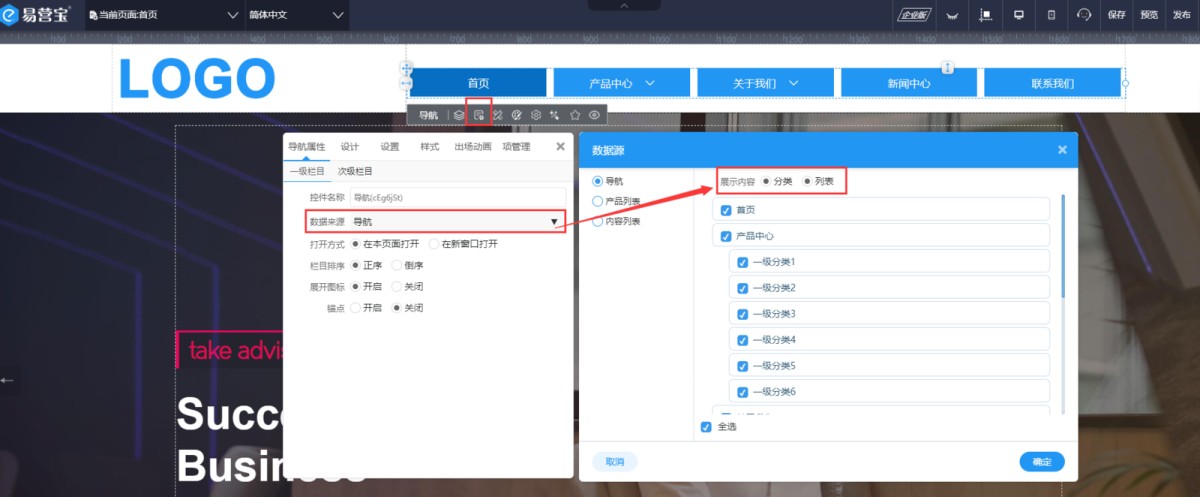Click the 确定 confirm button
The height and width of the screenshot is (497, 1200).
click(1041, 462)
